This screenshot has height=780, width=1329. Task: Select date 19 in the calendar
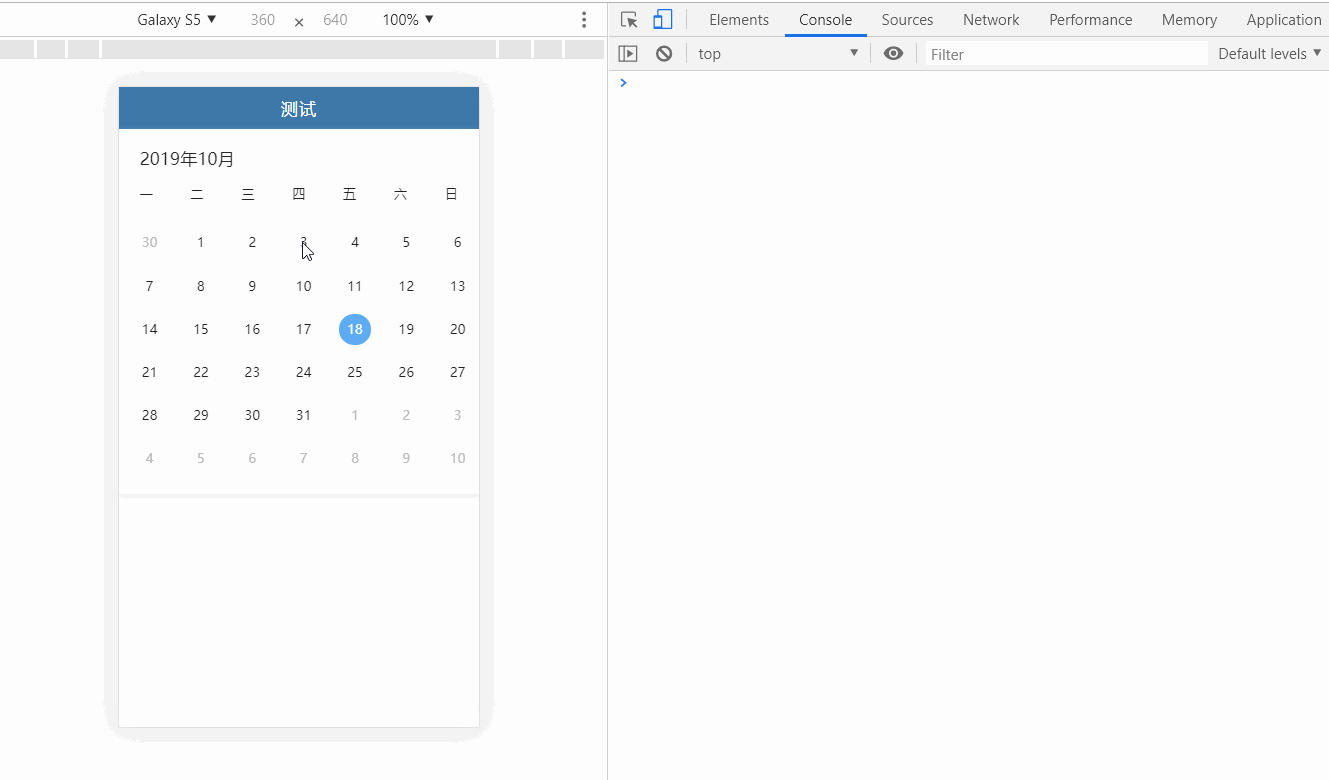point(406,329)
